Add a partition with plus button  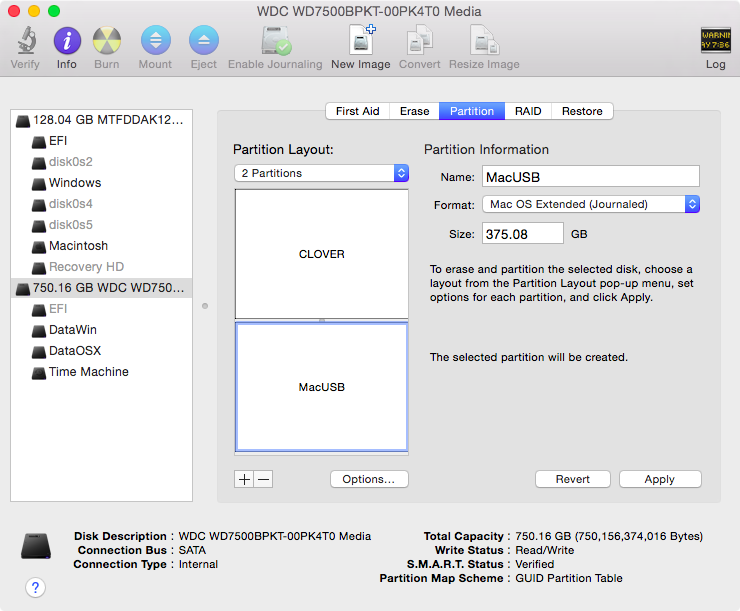pyautogui.click(x=244, y=479)
